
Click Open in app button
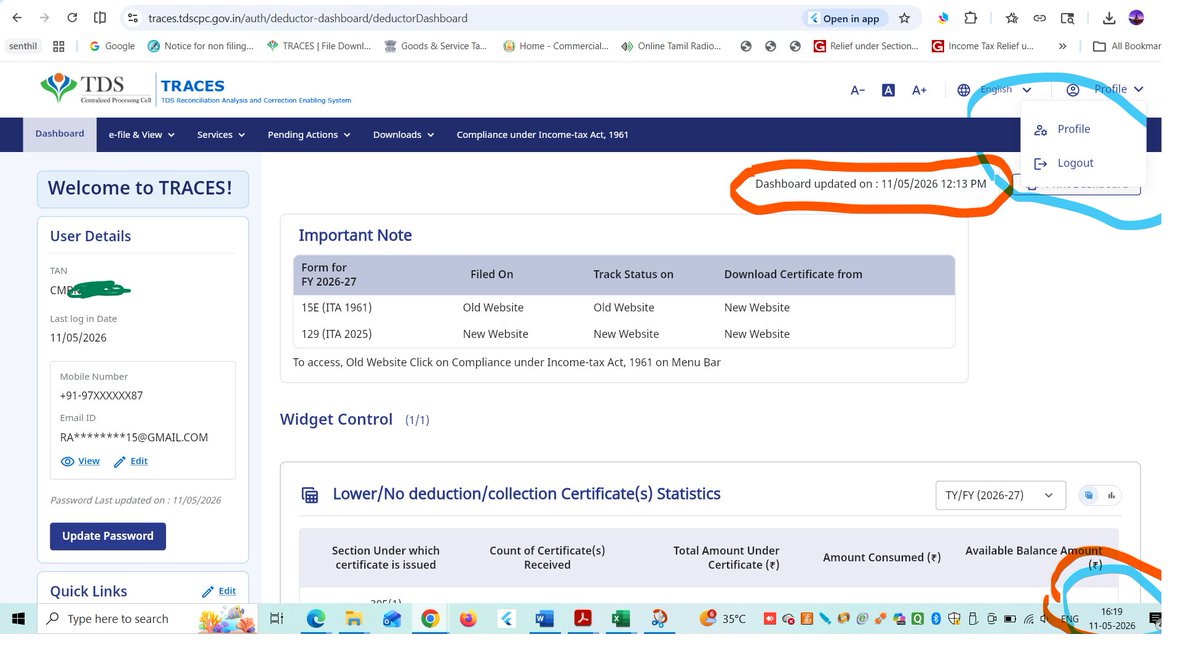pyautogui.click(x=844, y=18)
